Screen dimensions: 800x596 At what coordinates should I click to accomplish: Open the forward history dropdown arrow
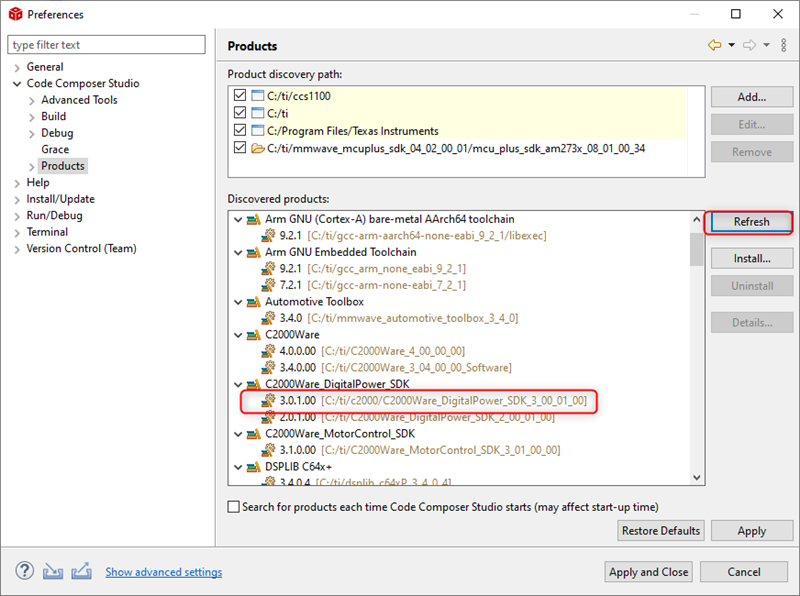766,45
